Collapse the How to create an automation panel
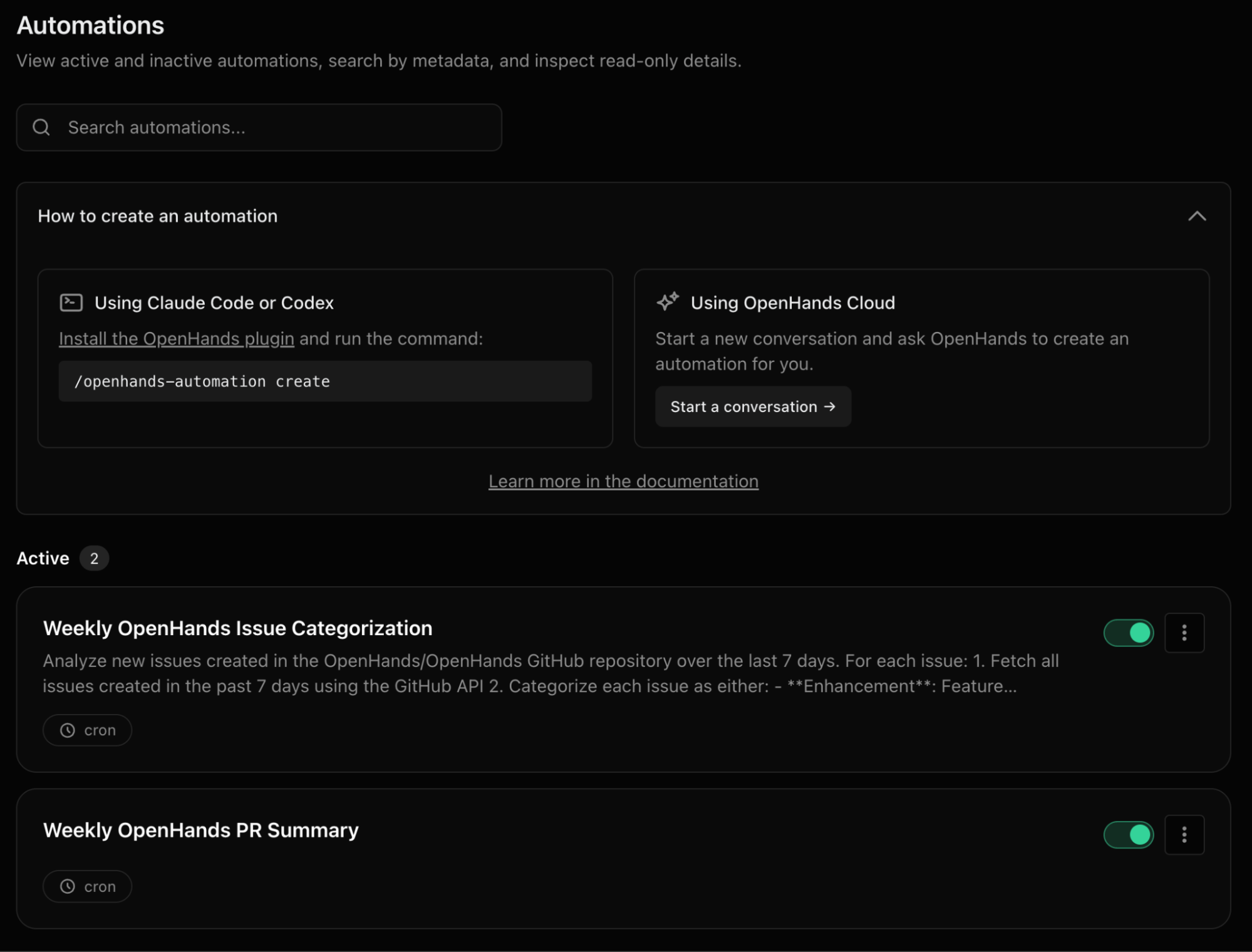This screenshot has height=952, width=1252. coord(1197,216)
